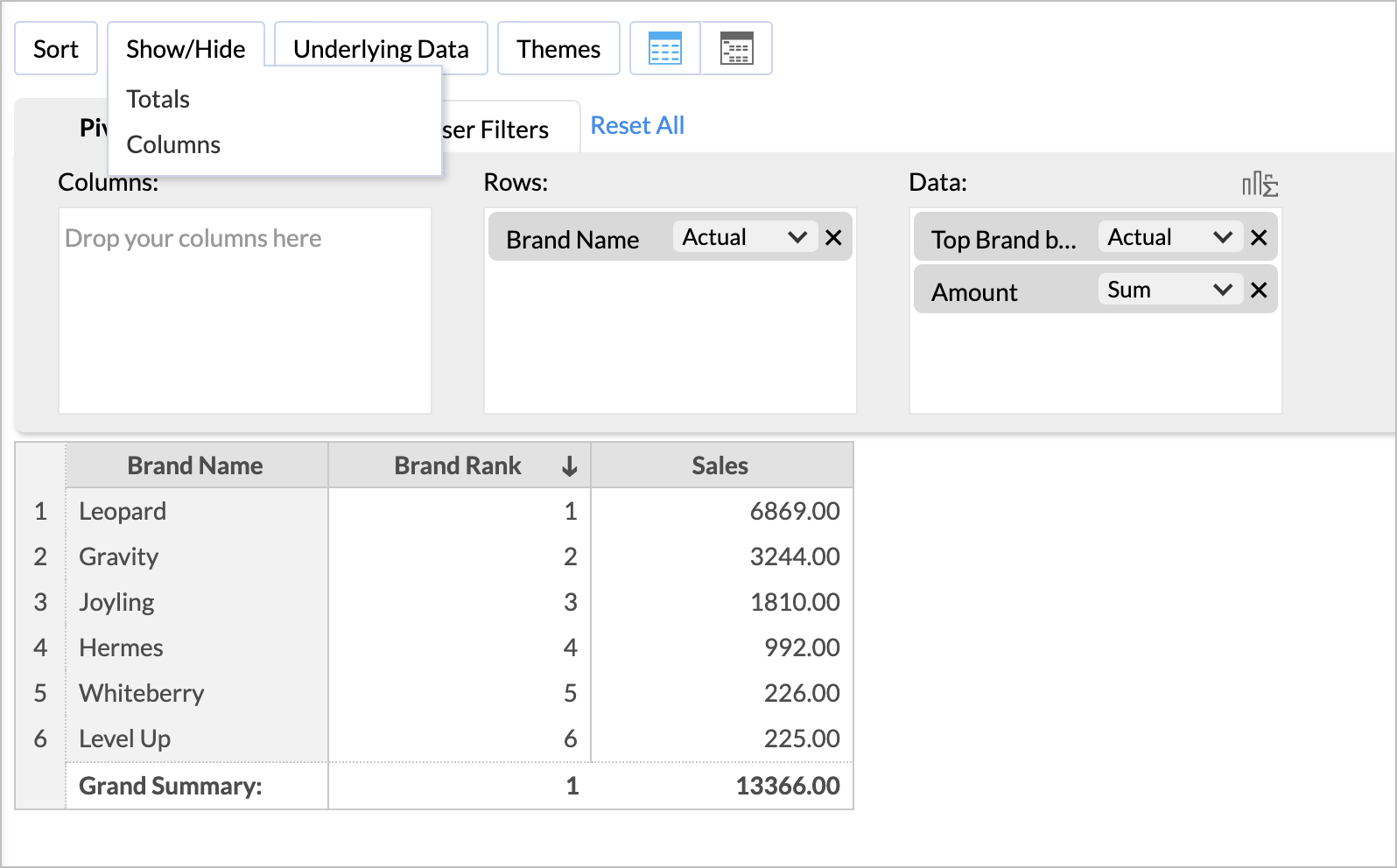The image size is (1397, 868).
Task: Open the Themes options
Action: click(x=558, y=49)
